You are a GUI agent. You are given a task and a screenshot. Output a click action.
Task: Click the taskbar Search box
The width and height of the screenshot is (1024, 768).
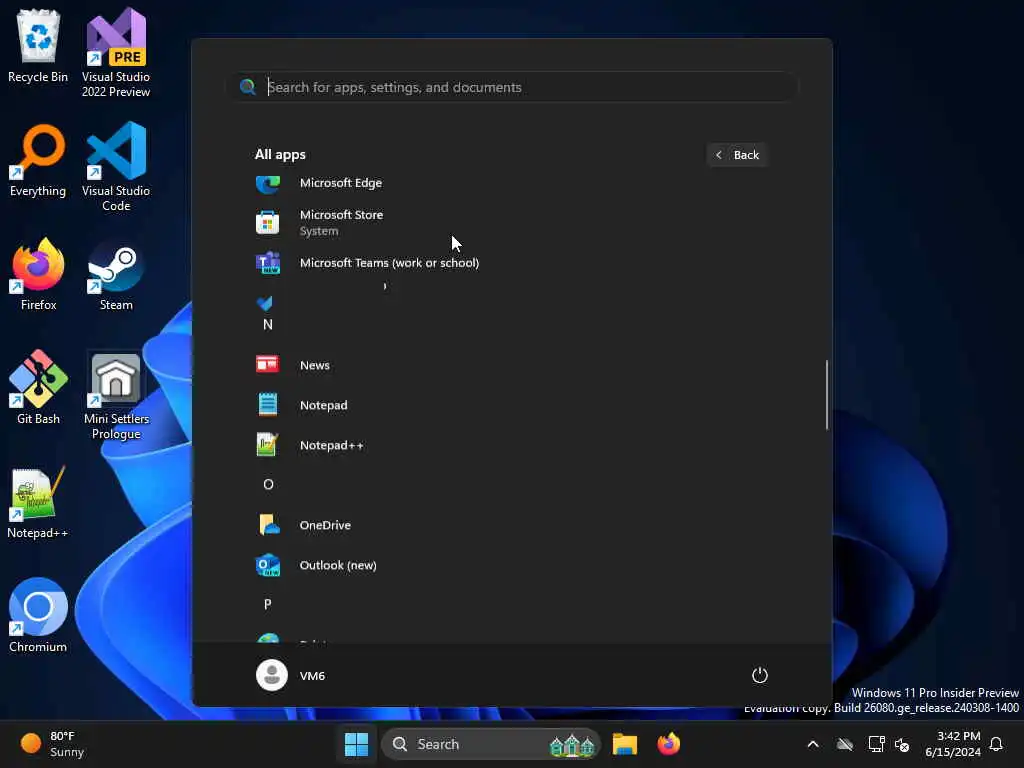490,744
